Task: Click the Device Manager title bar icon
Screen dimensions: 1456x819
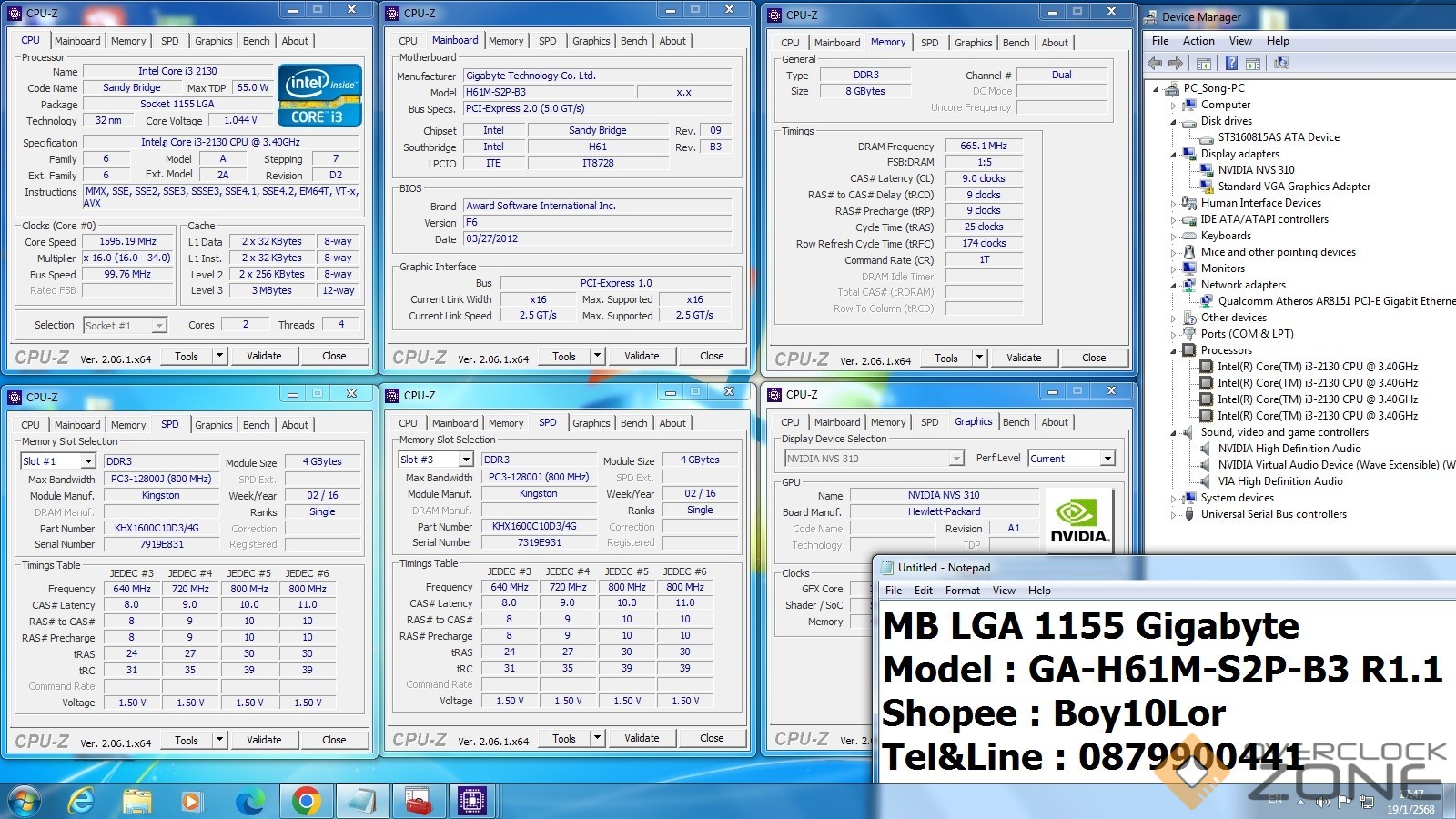Action: (x=1151, y=16)
